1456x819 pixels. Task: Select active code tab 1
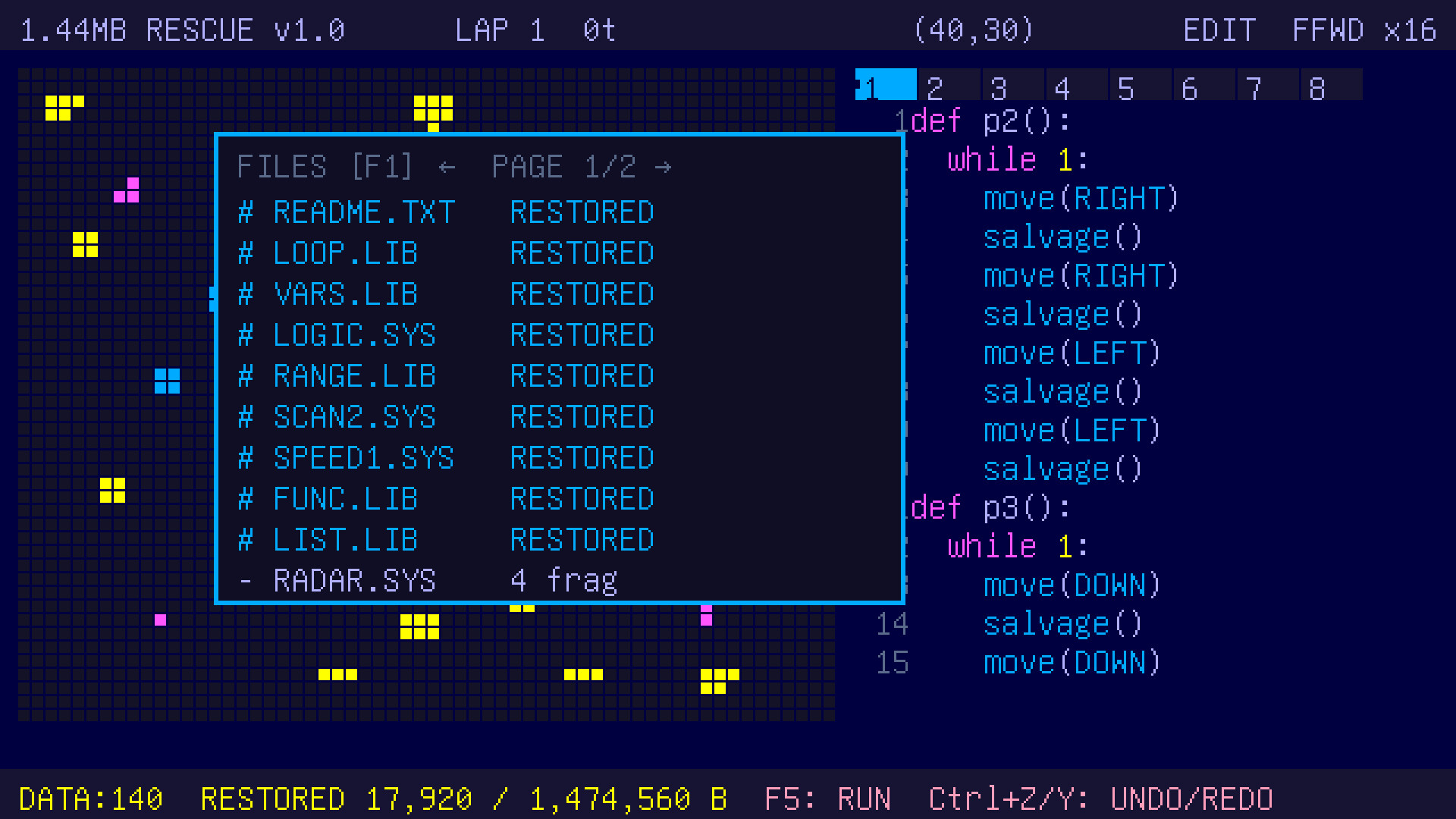coord(886,85)
